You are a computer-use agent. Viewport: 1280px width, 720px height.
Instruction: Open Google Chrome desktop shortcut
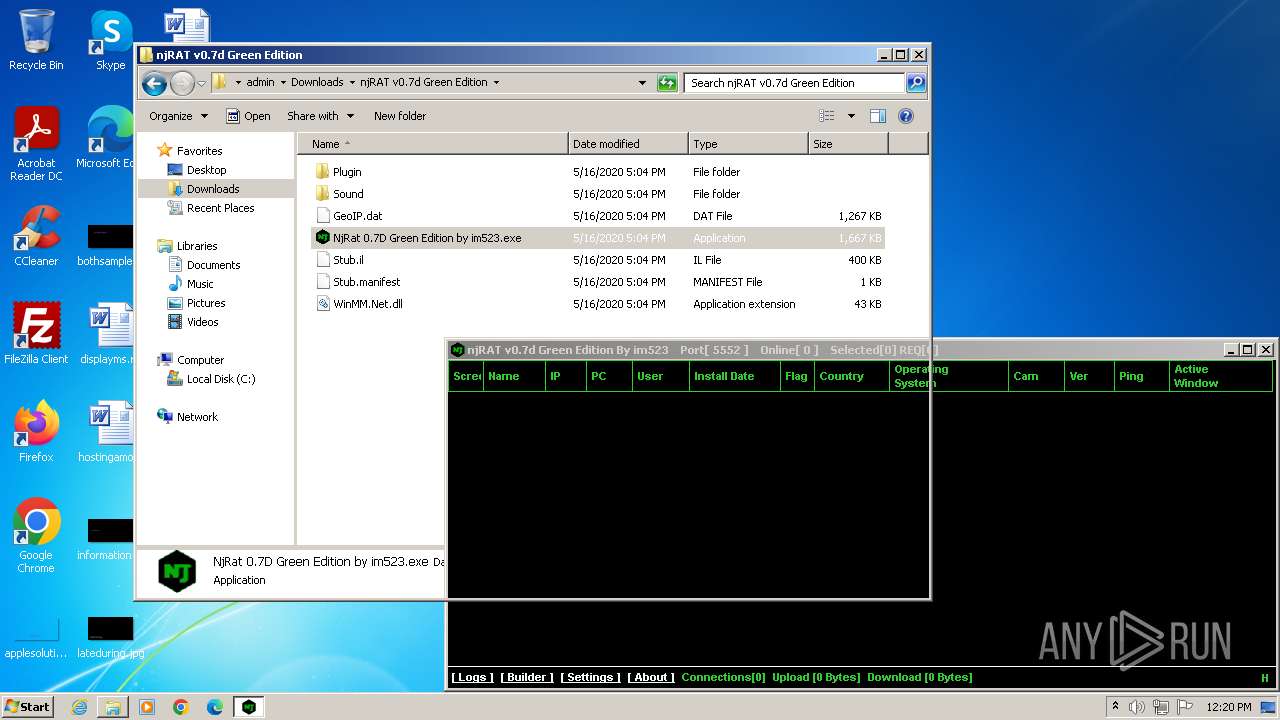pyautogui.click(x=36, y=536)
